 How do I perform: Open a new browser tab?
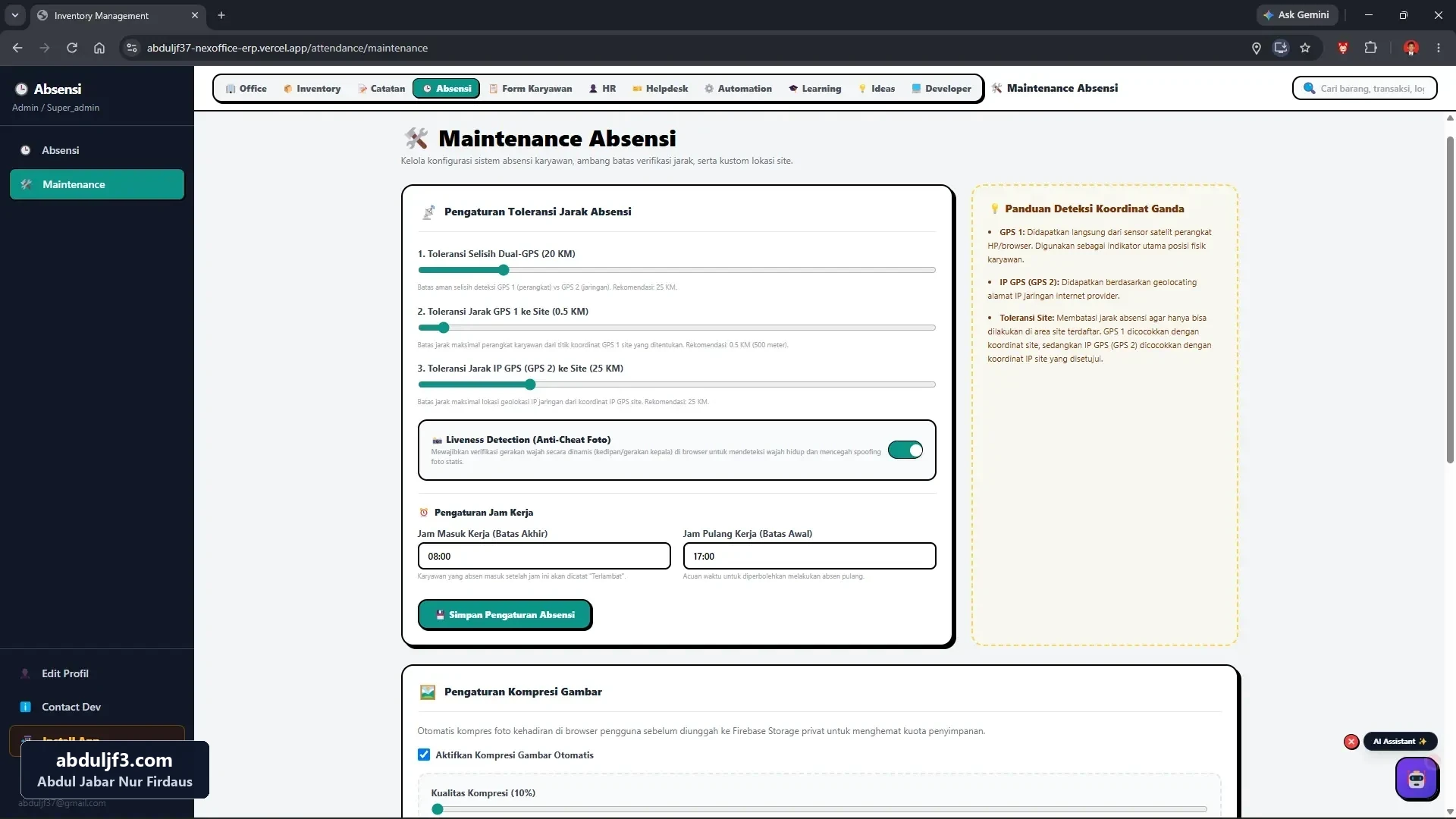221,15
